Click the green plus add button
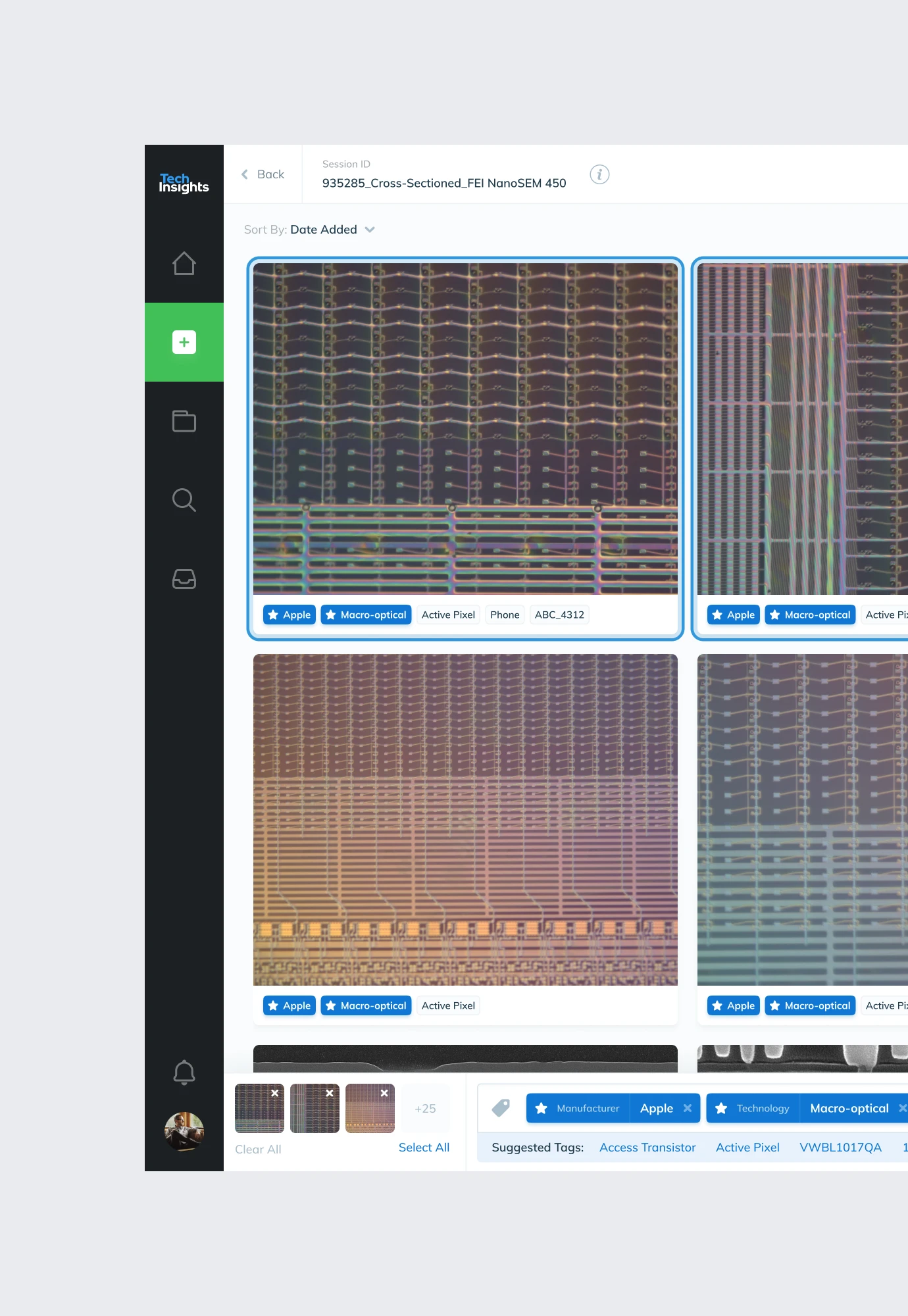Viewport: 908px width, 1316px height. point(184,342)
